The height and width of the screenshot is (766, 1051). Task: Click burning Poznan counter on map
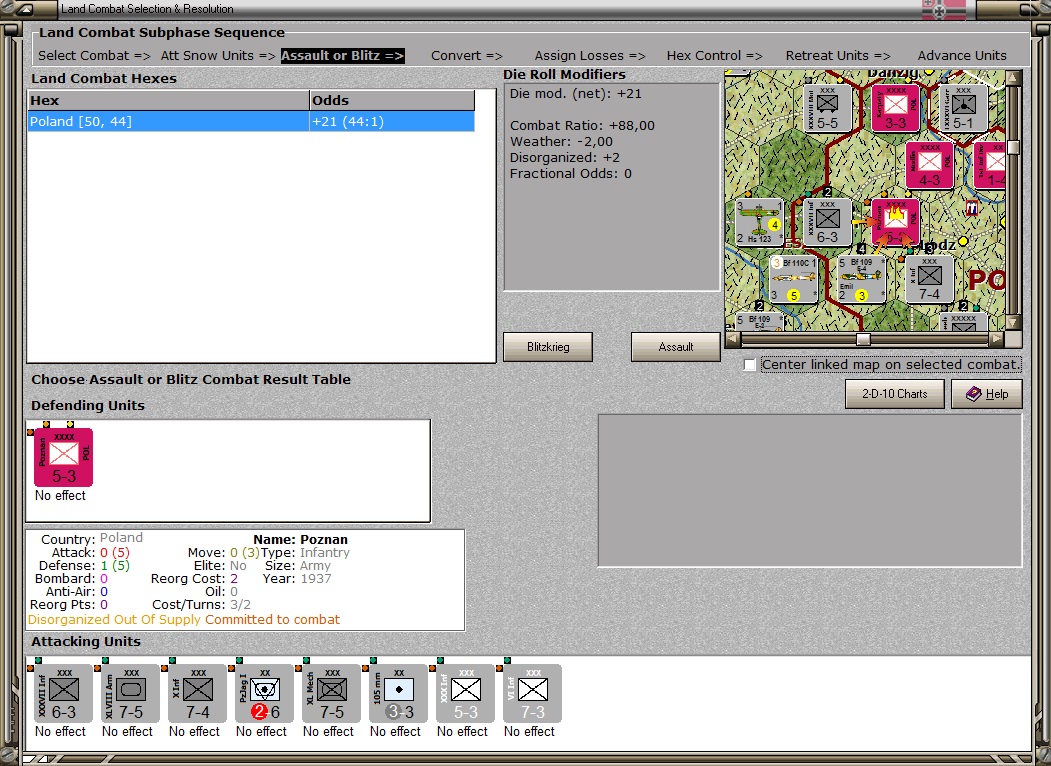tap(895, 222)
